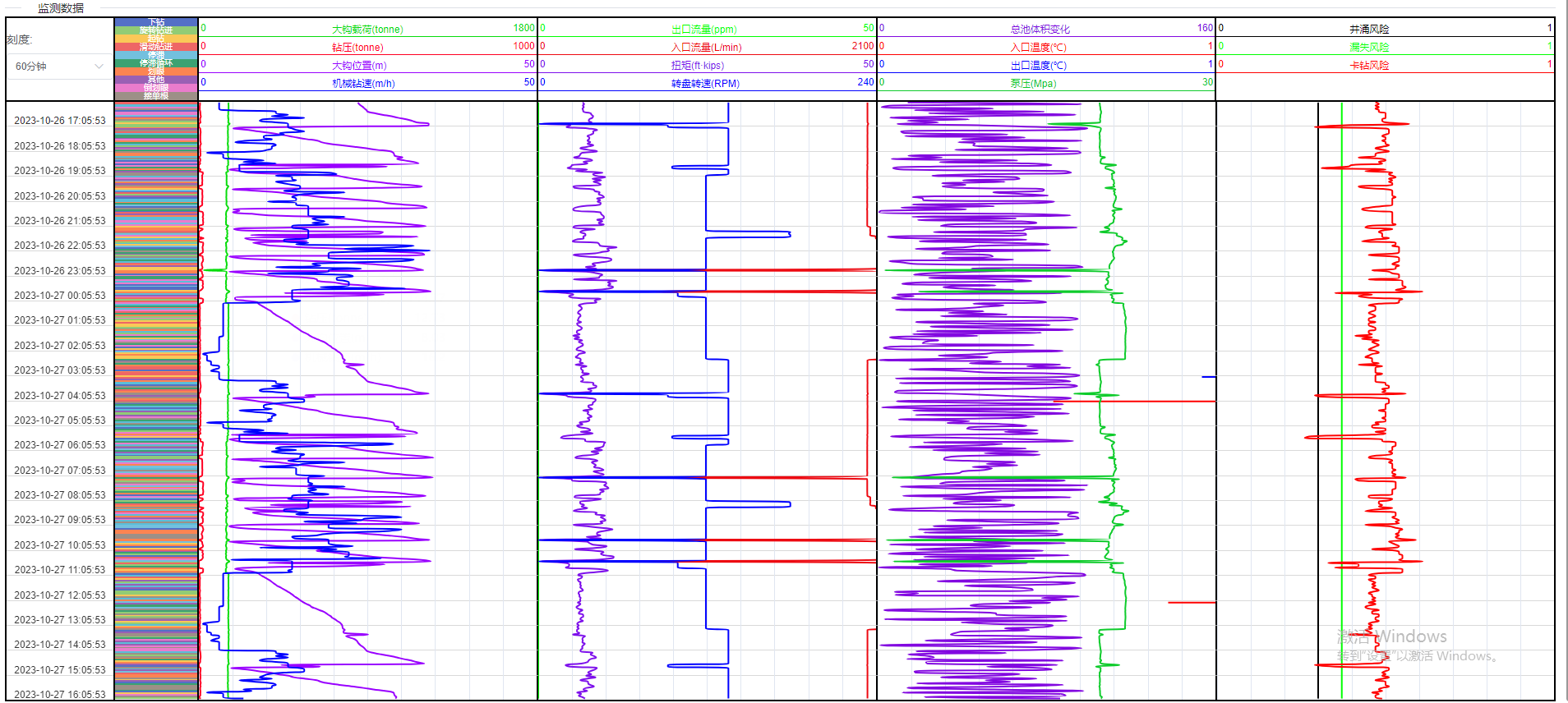This screenshot has height=703, width=1568.
Task: Click the 出口流量(ppm) curve header
Action: 703,29
